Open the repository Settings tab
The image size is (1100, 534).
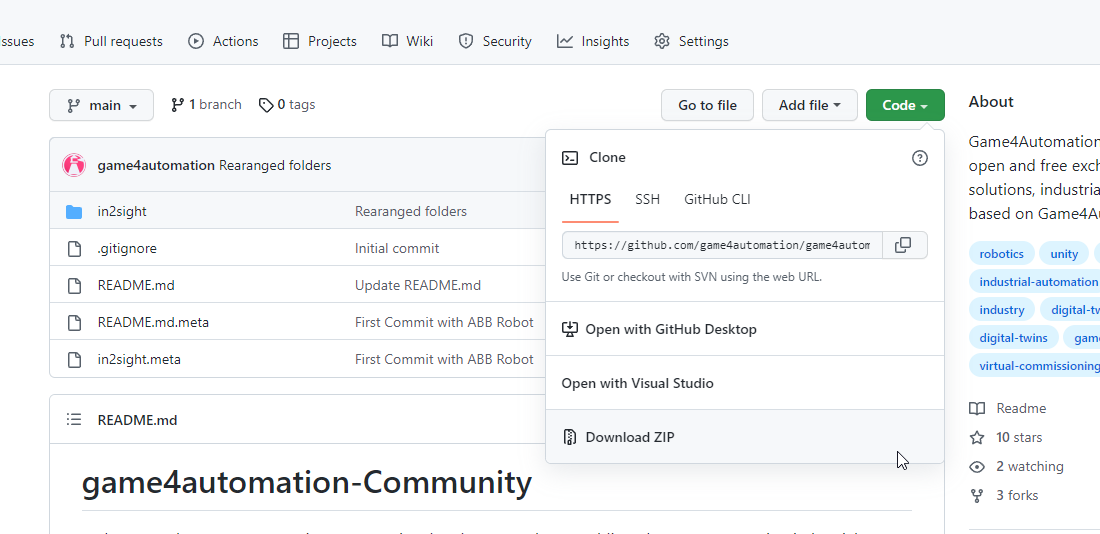(x=691, y=41)
